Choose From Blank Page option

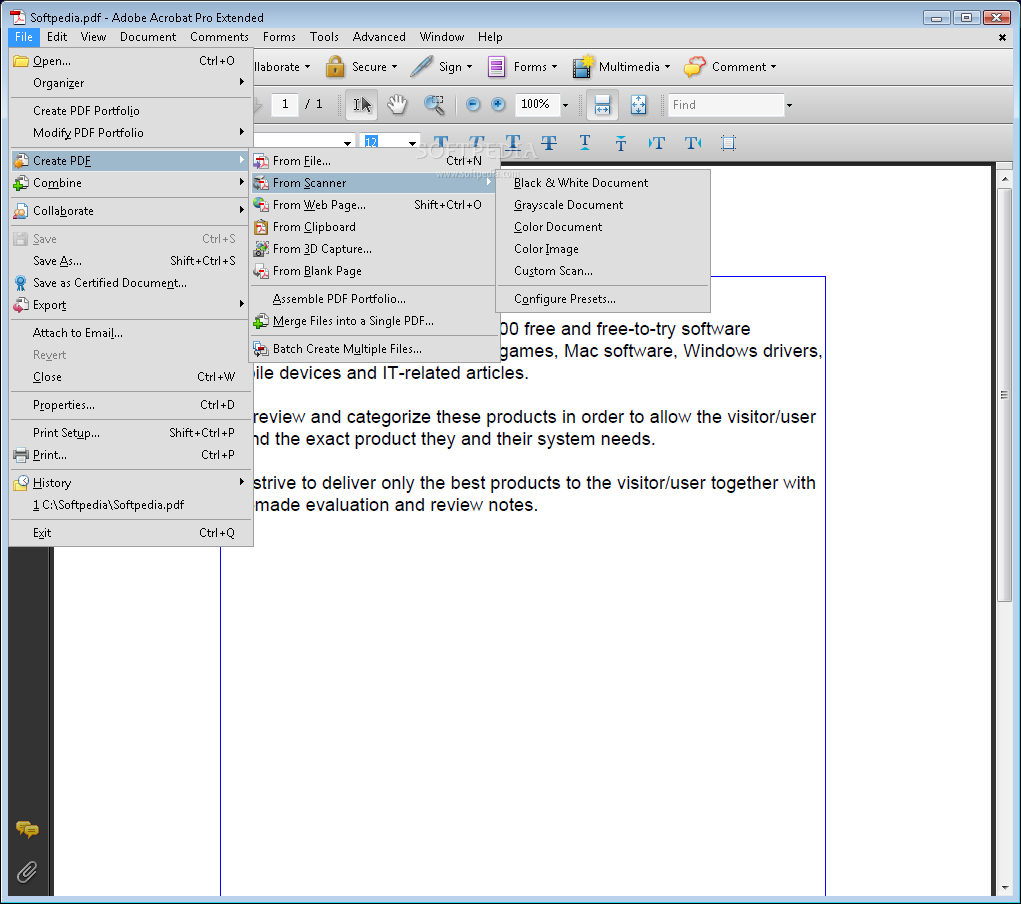(x=373, y=271)
